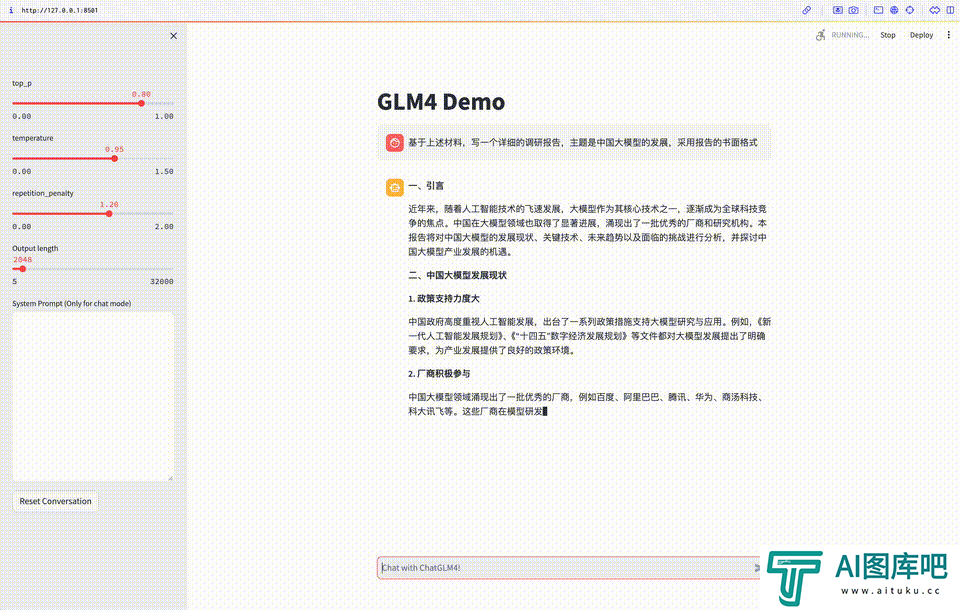The image size is (960, 610).
Task: Click the 1.20 repetition penalty value
Action: tap(109, 204)
